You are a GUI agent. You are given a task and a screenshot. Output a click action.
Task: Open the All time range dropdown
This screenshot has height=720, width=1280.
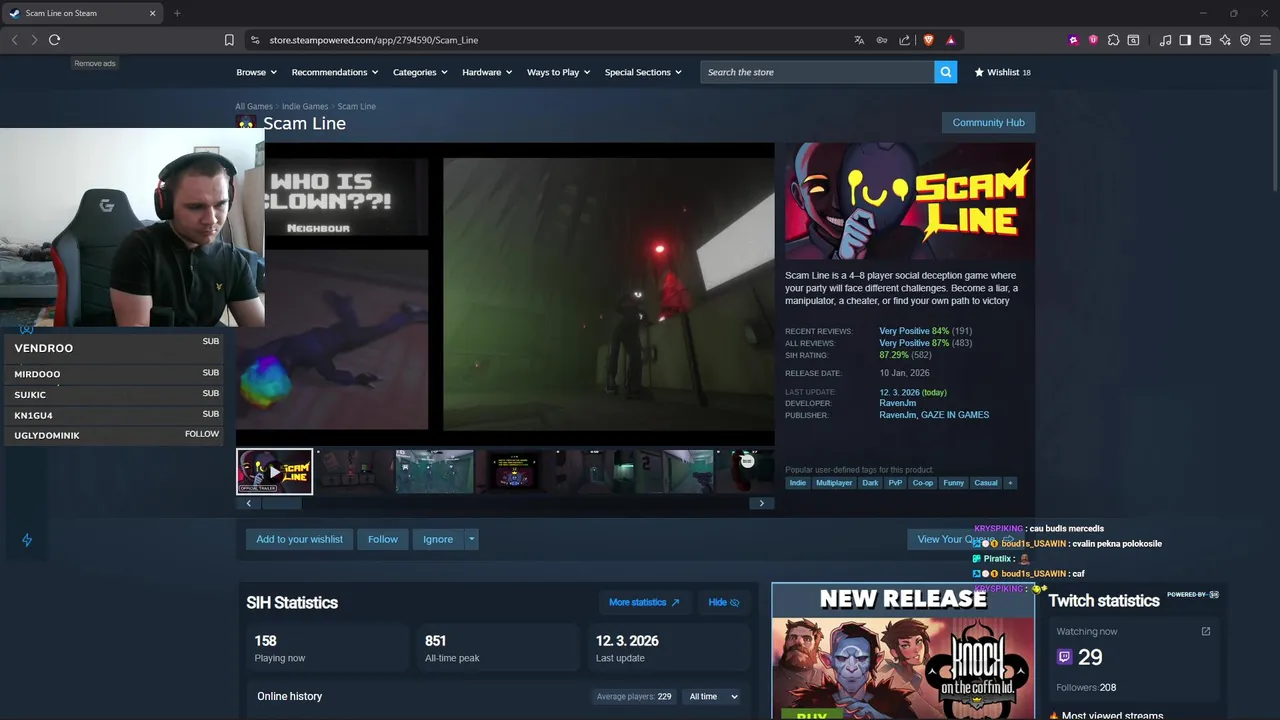tap(714, 696)
